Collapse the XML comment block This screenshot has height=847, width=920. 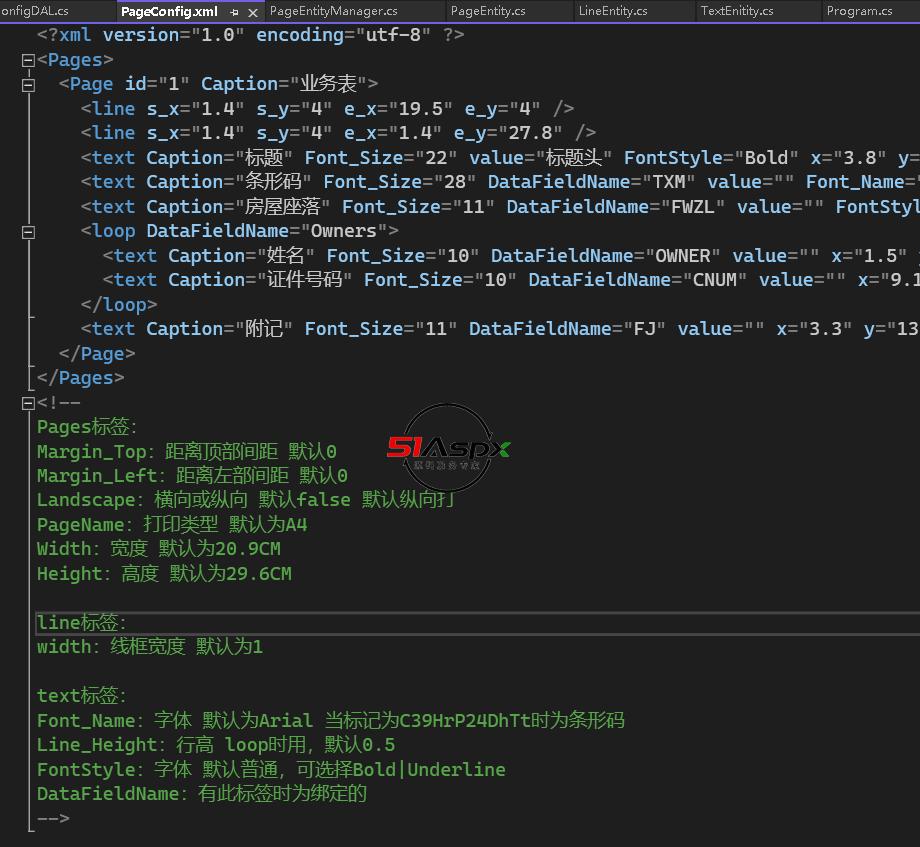[28, 403]
